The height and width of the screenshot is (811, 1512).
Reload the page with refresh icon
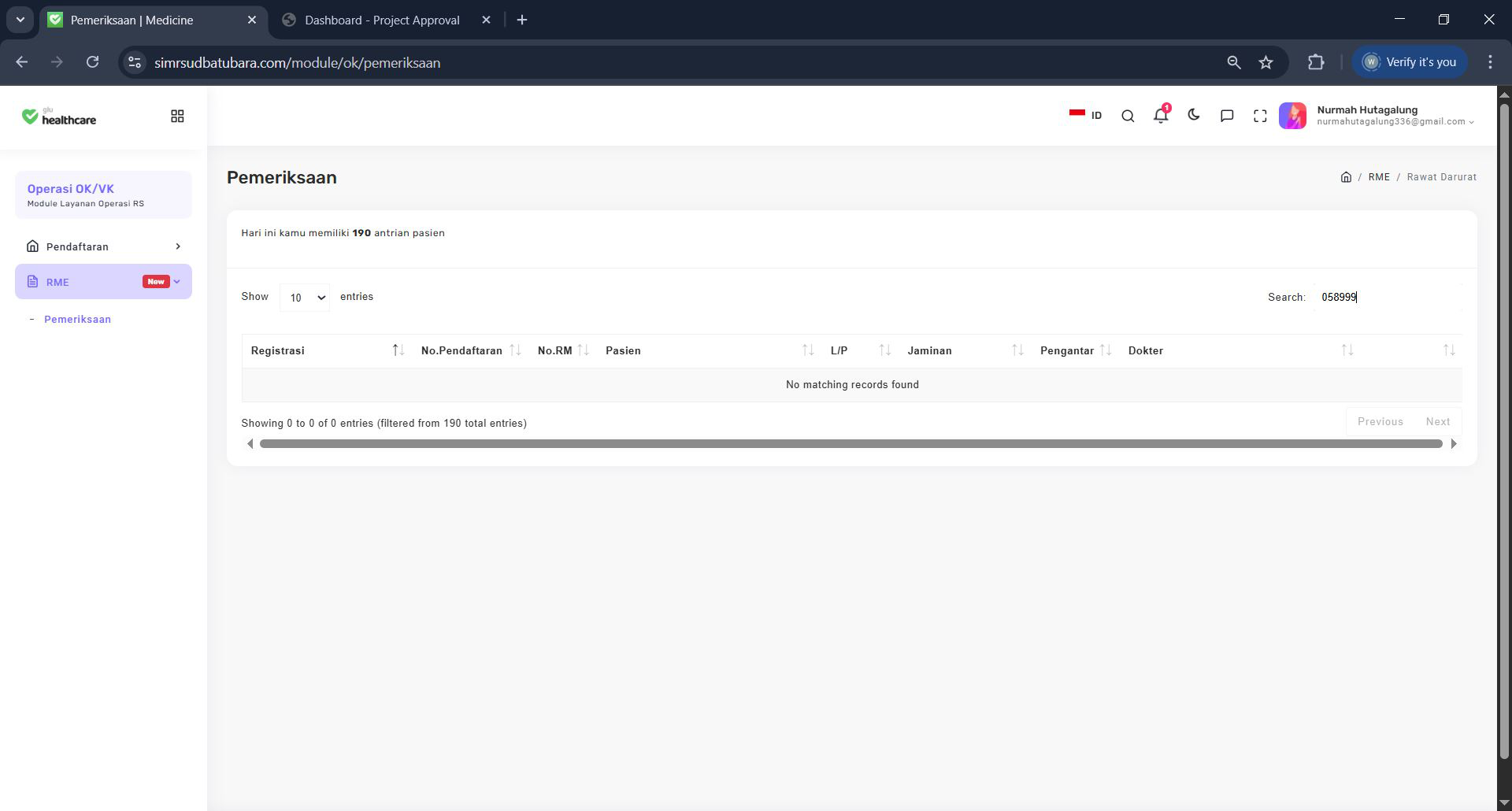[92, 62]
